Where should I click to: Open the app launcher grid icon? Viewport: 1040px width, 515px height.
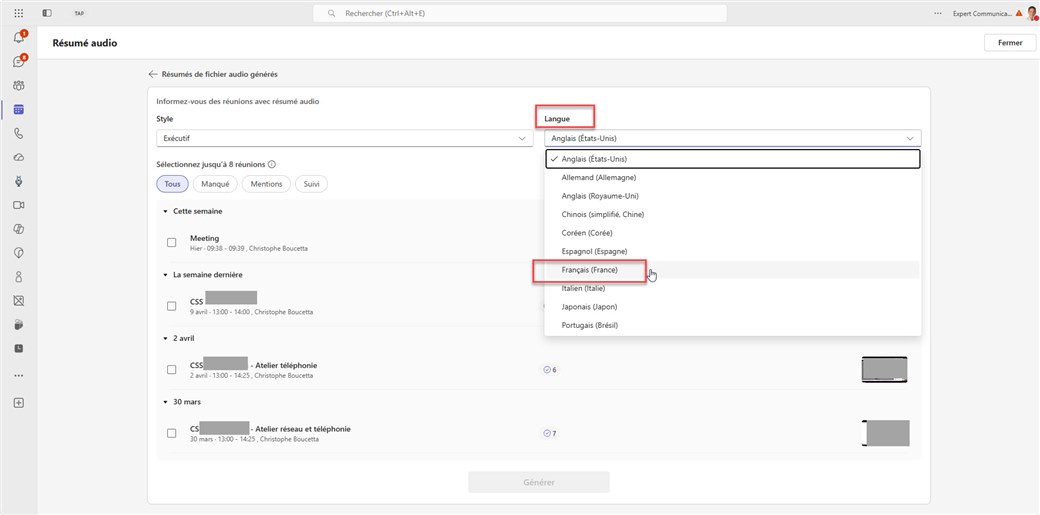coord(18,13)
